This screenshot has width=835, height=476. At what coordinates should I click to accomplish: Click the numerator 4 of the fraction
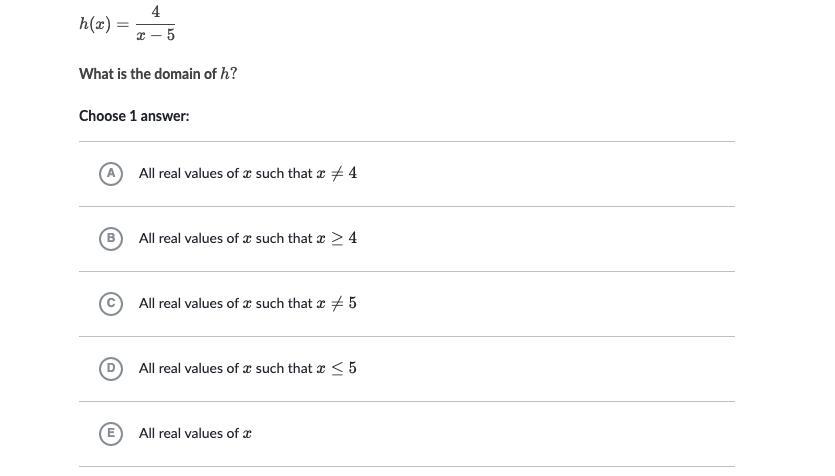point(156,12)
